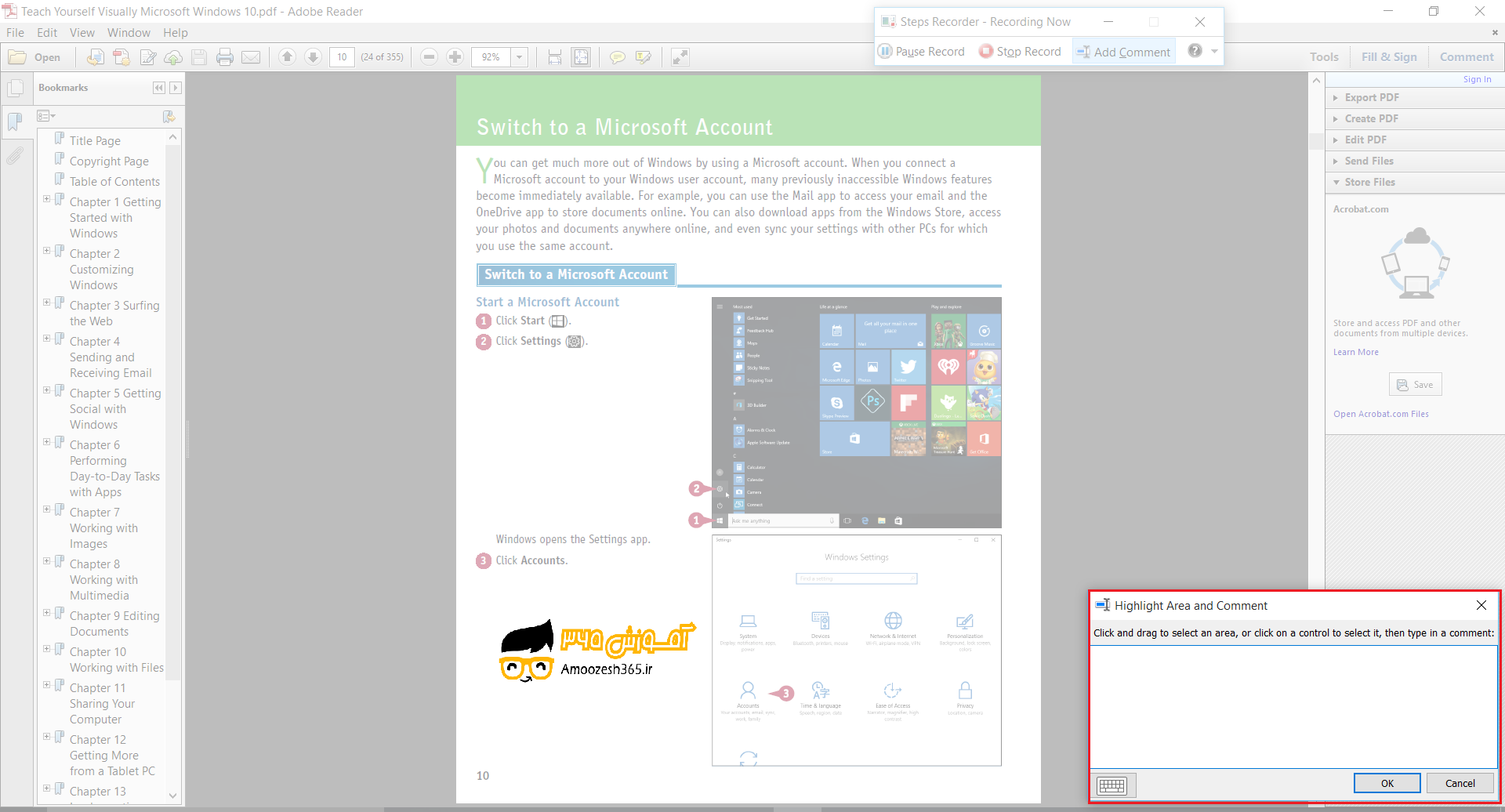Zoom in with the plus icon
This screenshot has width=1505, height=812.
tap(455, 56)
